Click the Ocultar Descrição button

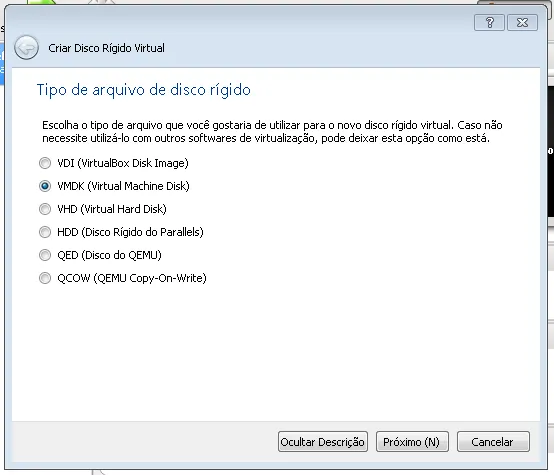pos(323,442)
